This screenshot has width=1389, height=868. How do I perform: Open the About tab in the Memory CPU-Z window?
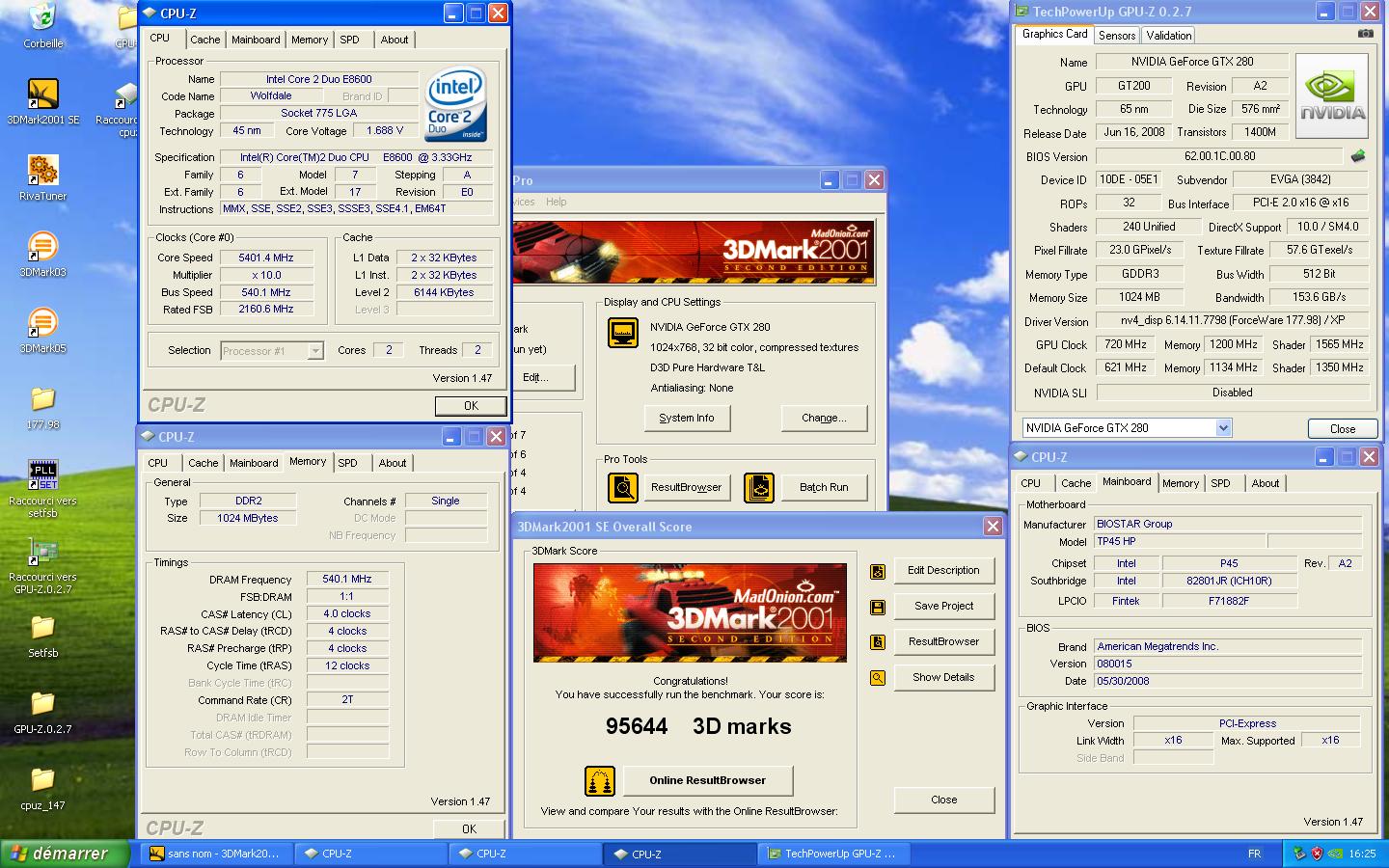[393, 463]
